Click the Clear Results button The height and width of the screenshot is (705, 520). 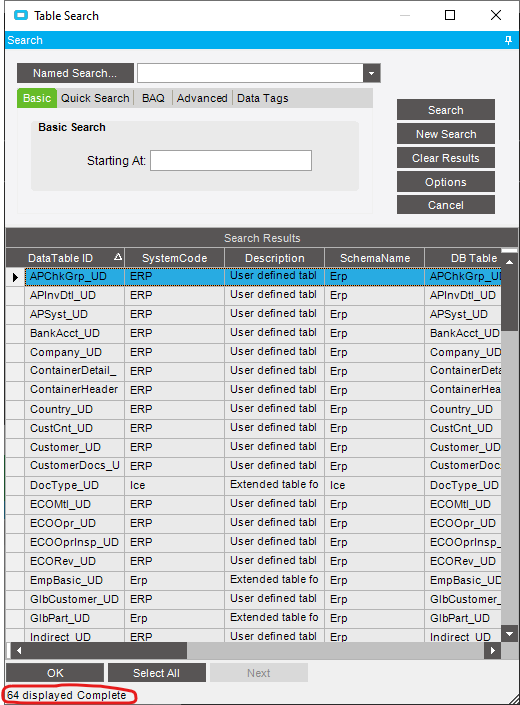tap(445, 158)
